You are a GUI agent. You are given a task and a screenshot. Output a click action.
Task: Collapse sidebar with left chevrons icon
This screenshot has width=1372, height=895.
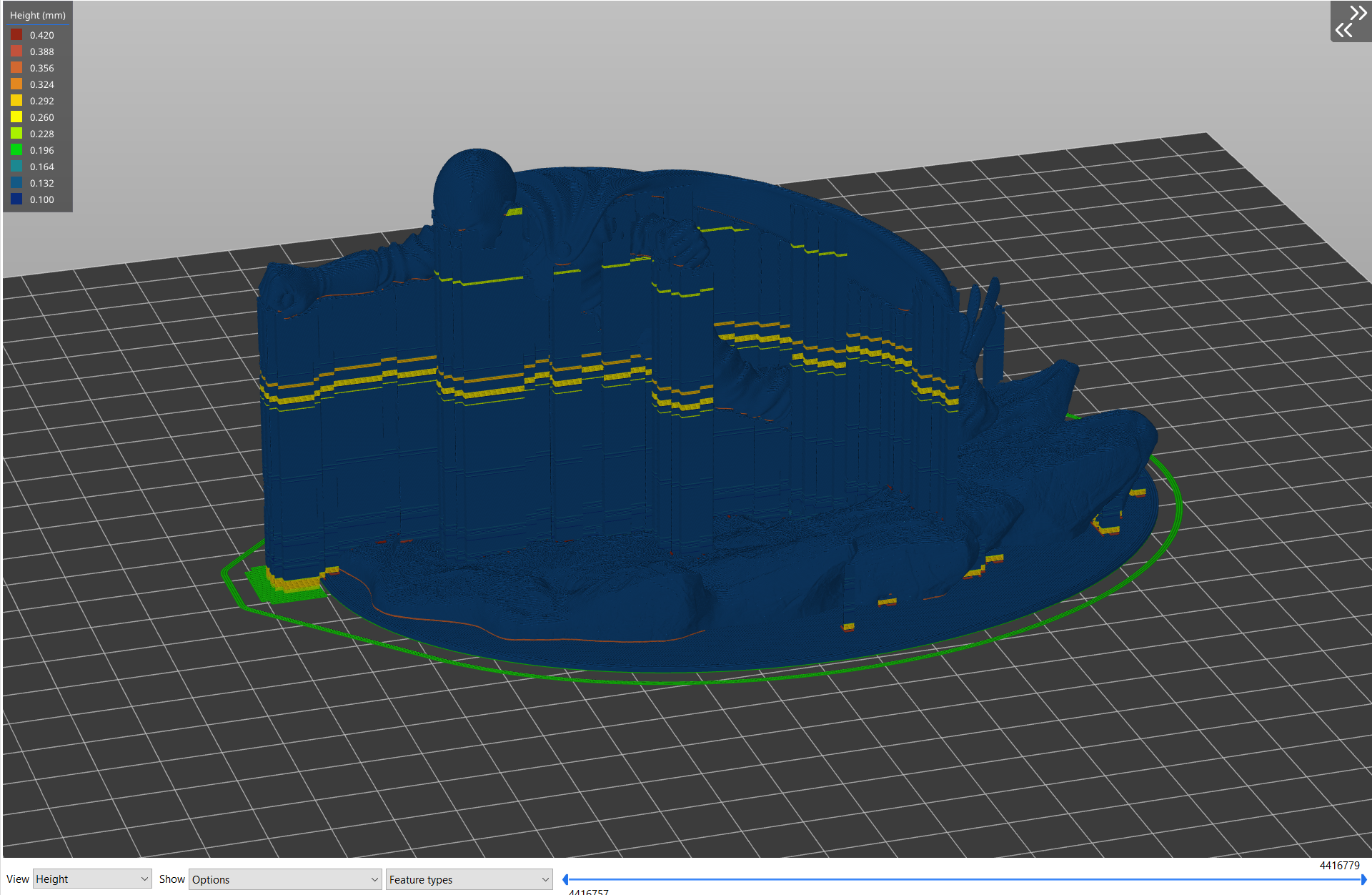[1343, 30]
